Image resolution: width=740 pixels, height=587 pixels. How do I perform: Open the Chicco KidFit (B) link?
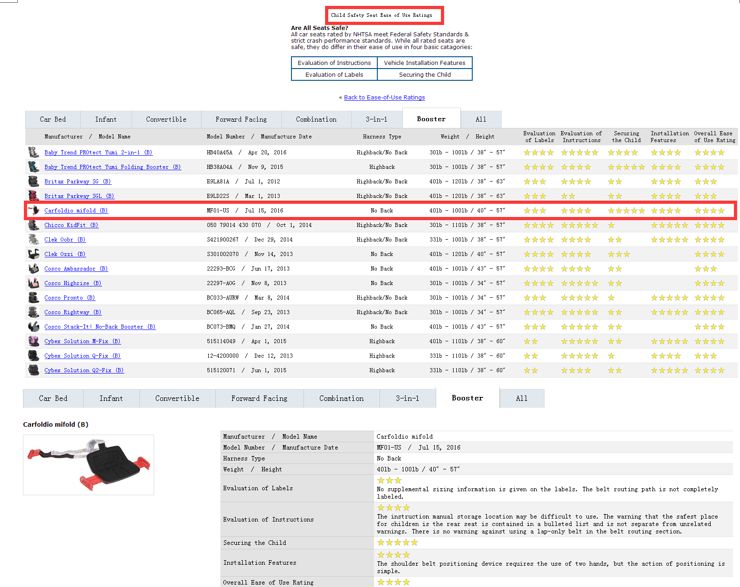(71, 225)
